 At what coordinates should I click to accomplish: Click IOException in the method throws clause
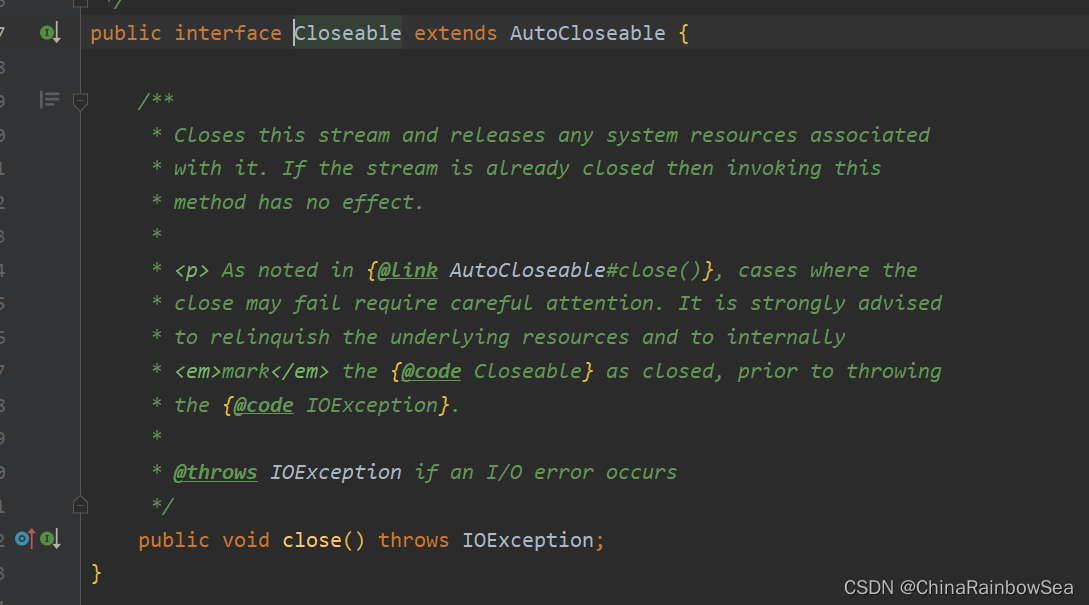527,540
